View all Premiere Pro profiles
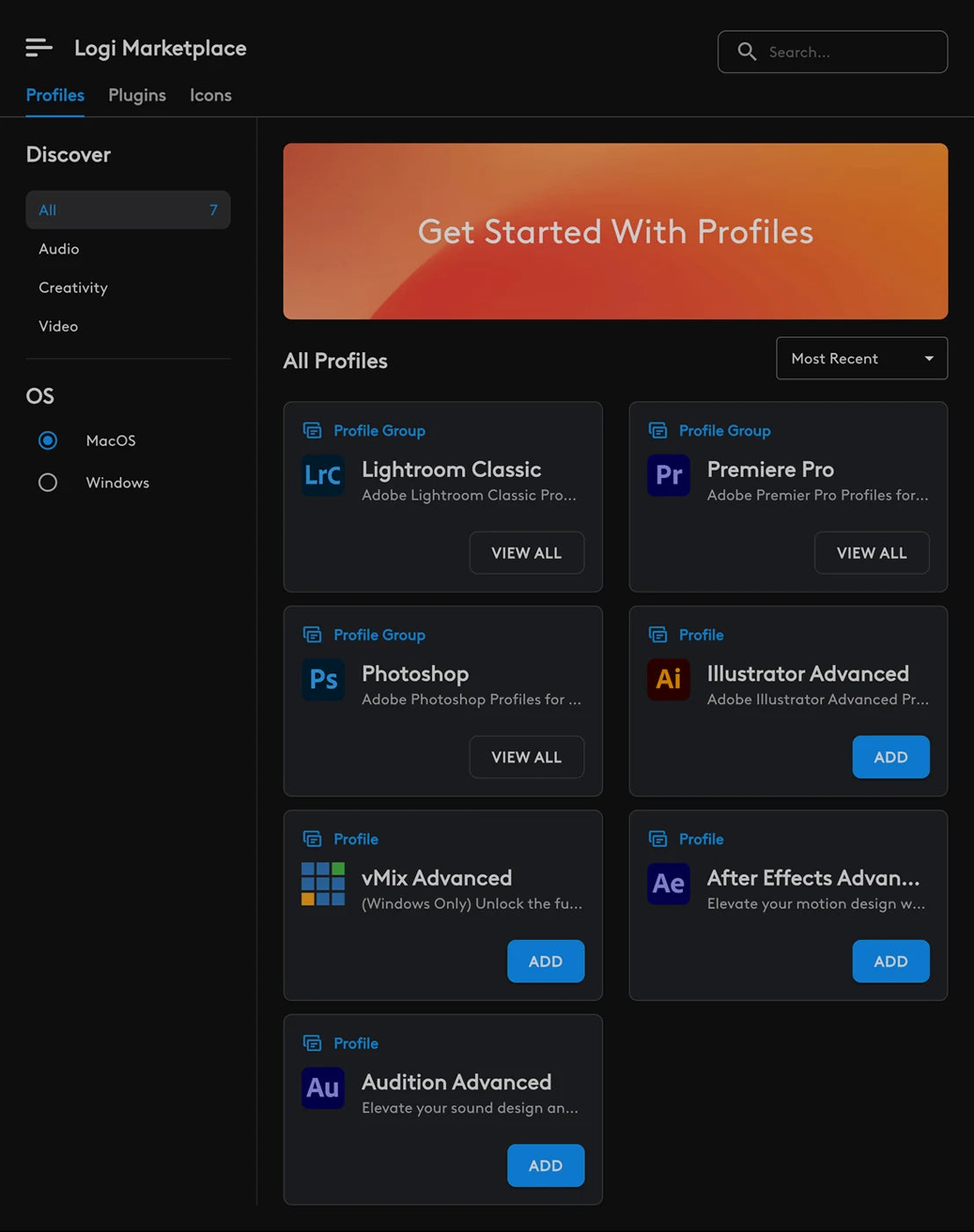 point(871,553)
